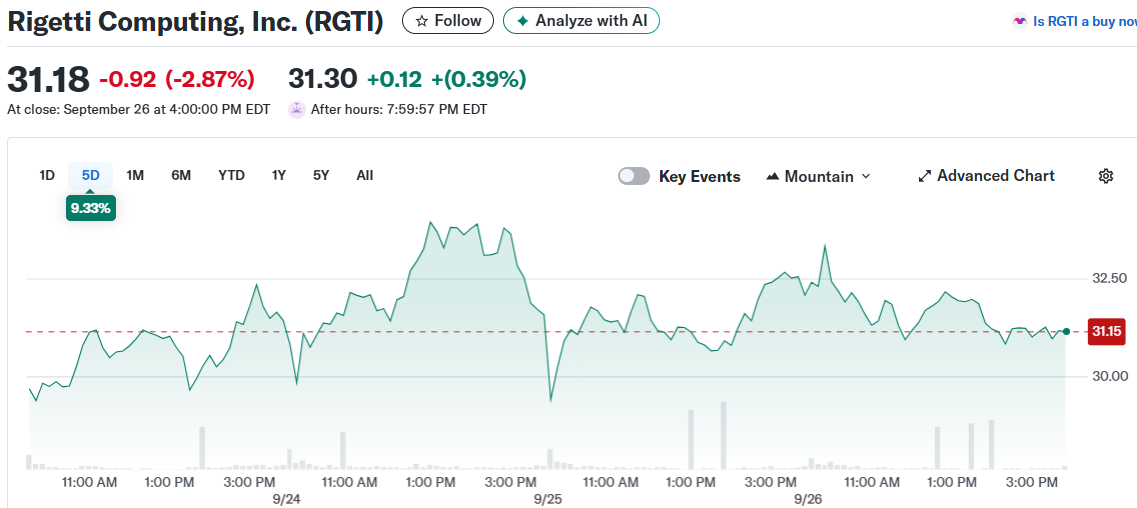This screenshot has width=1137, height=508.
Task: Click the 'At close: September 26' text
Action: pos(138,110)
